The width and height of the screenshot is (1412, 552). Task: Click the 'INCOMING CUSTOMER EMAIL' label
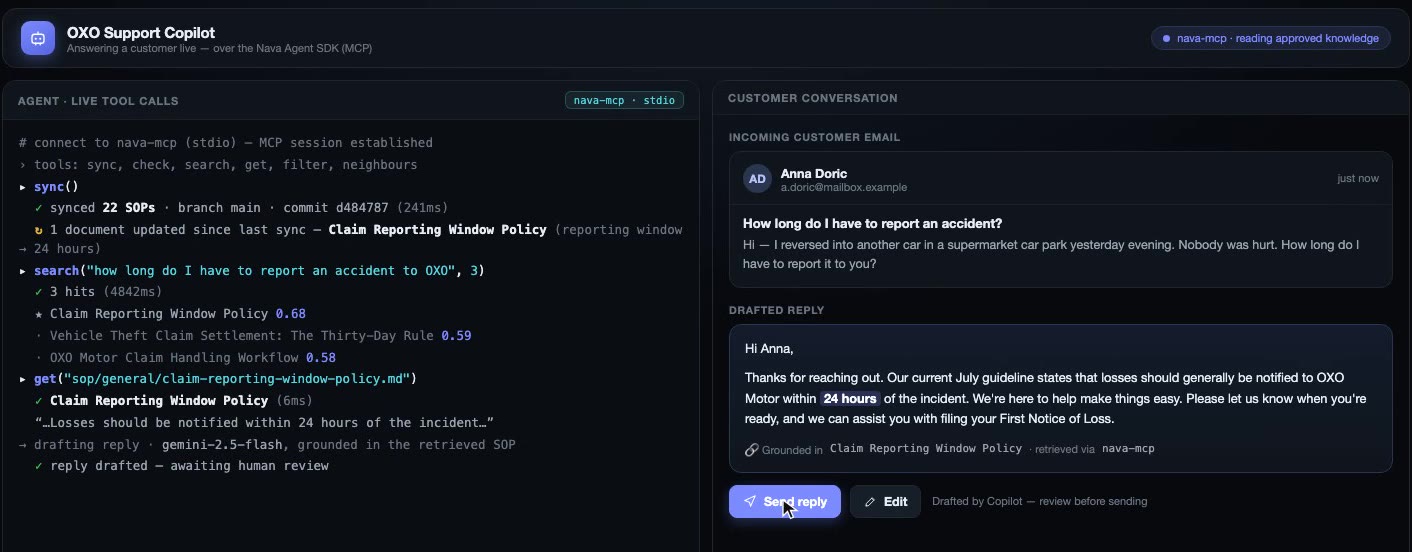(815, 137)
